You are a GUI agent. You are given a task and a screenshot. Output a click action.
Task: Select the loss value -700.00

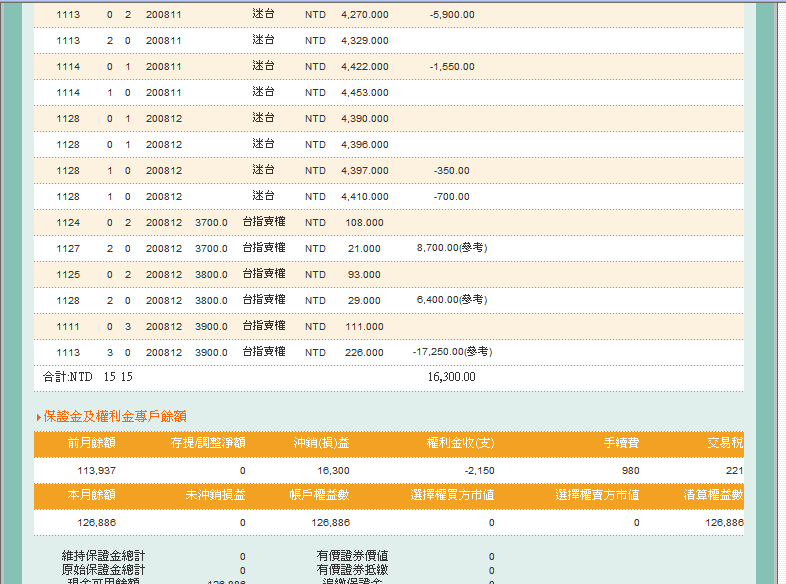pyautogui.click(x=452, y=197)
